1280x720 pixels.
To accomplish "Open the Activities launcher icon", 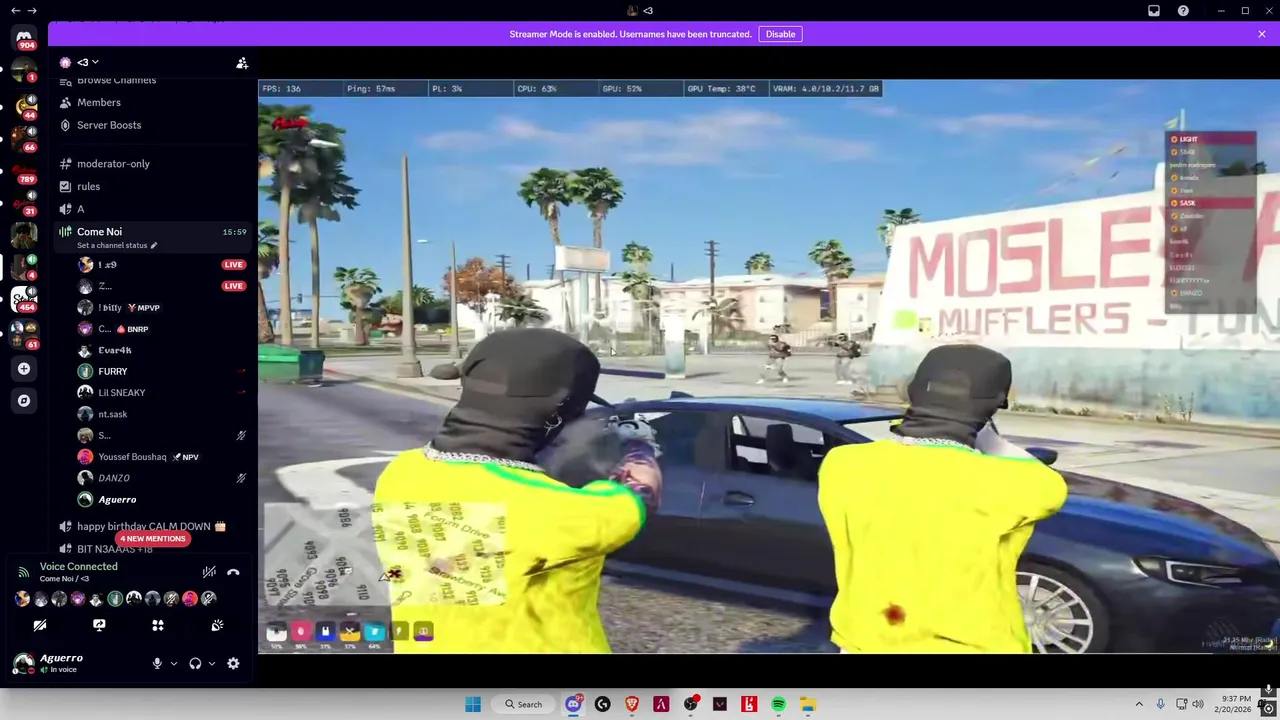I will point(158,625).
